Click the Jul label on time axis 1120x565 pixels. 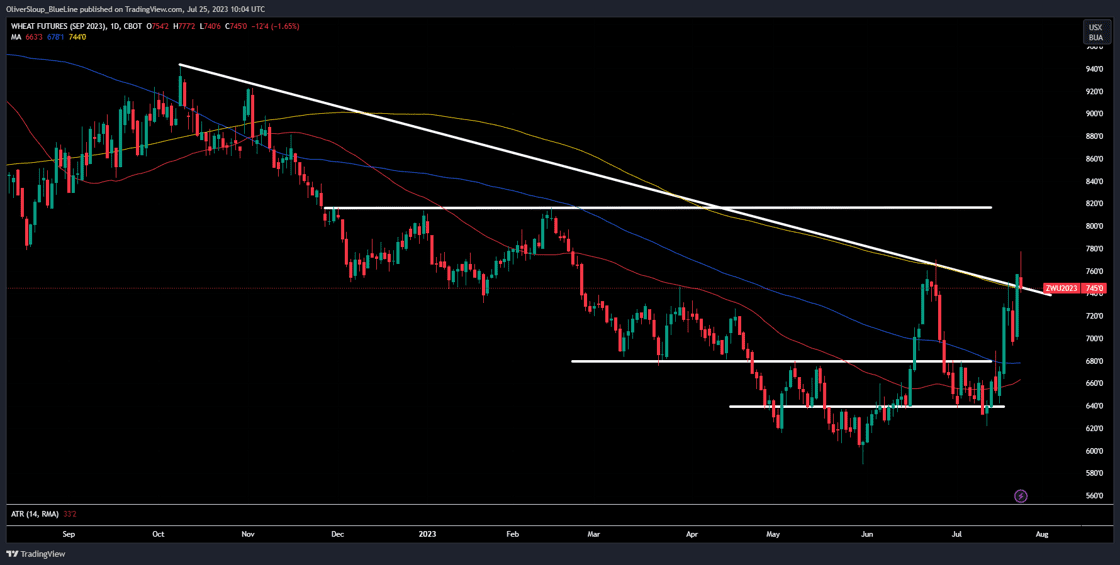click(x=957, y=534)
